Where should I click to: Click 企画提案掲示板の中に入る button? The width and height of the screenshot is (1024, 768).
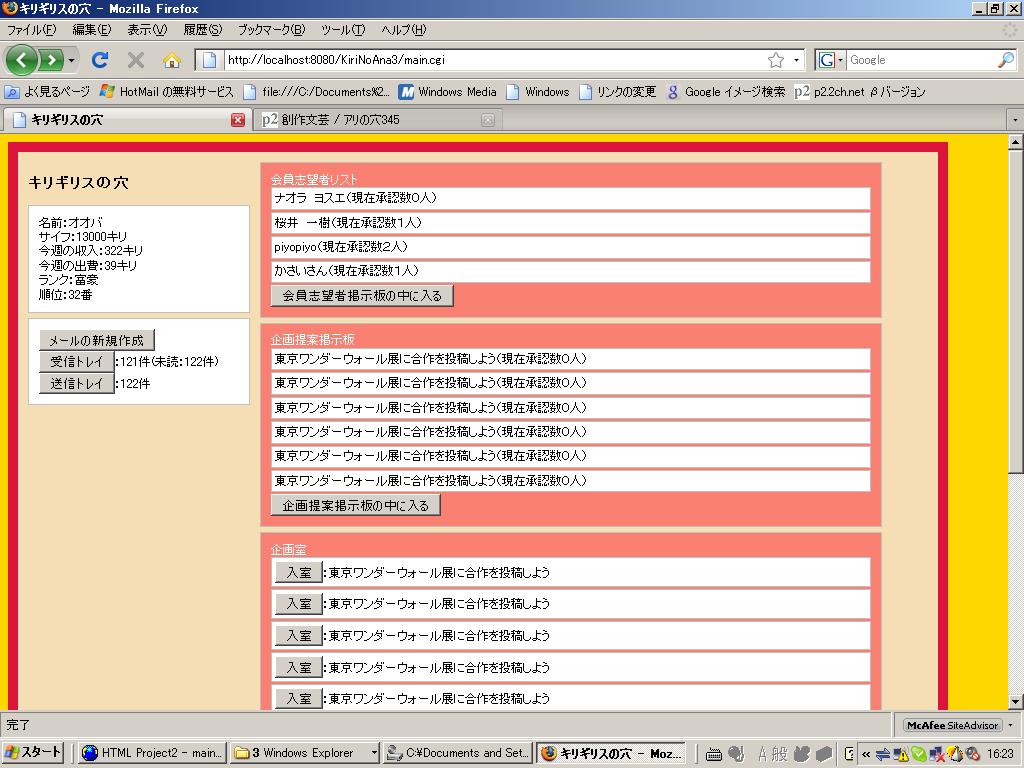point(355,505)
